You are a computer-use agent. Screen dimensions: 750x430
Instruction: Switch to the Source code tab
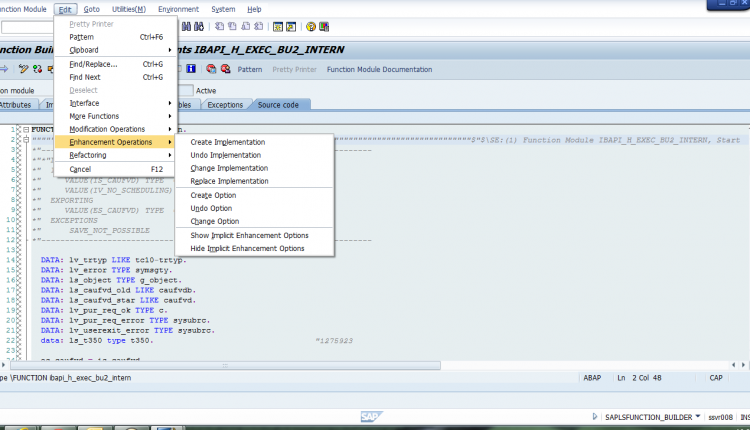click(278, 105)
